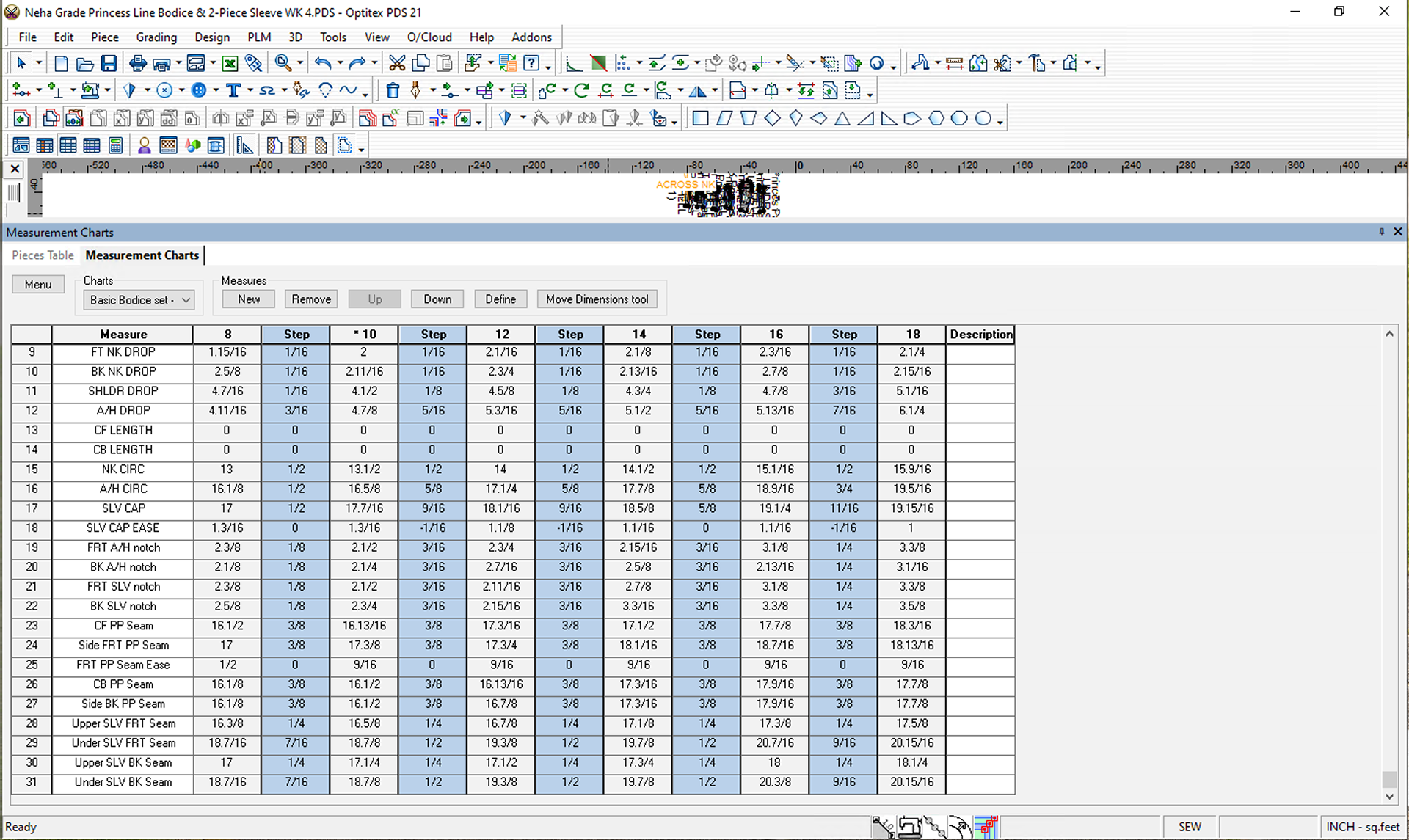This screenshot has width=1409, height=840.
Task: Select the circle shape tool
Action: point(983,119)
